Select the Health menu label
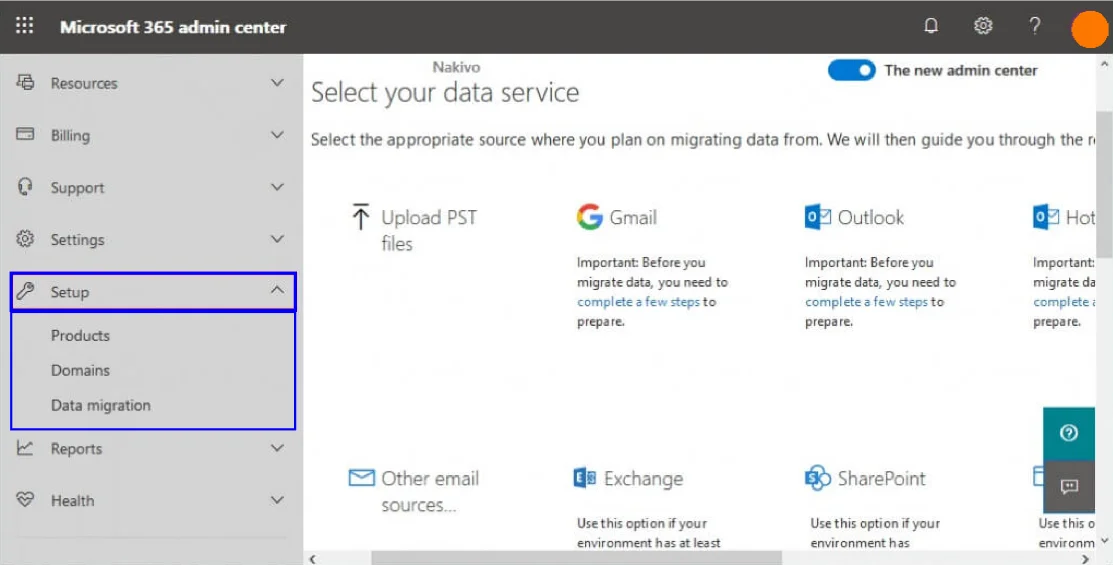 click(72, 500)
